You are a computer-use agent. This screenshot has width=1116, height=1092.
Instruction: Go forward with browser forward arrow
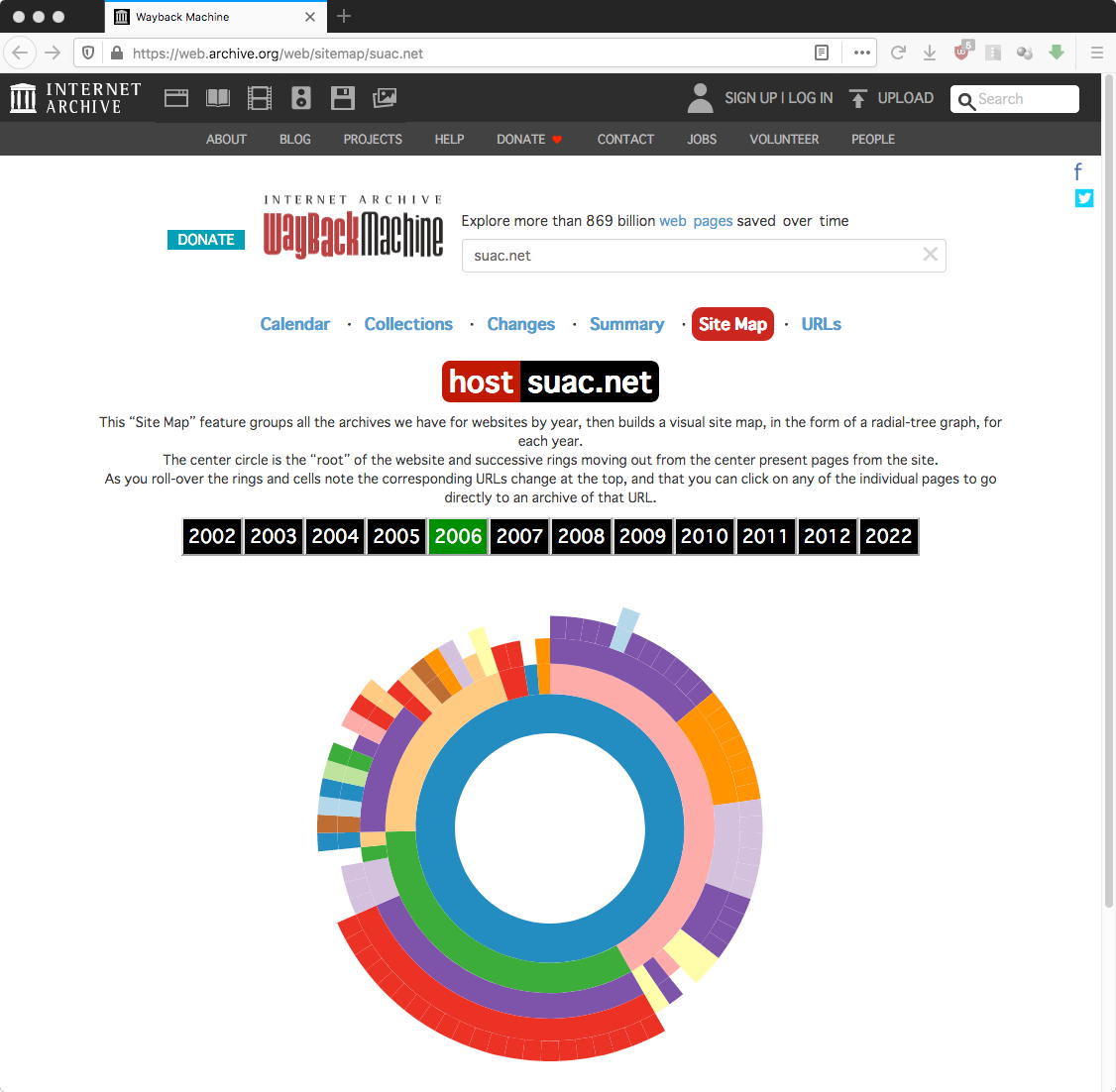pos(53,53)
